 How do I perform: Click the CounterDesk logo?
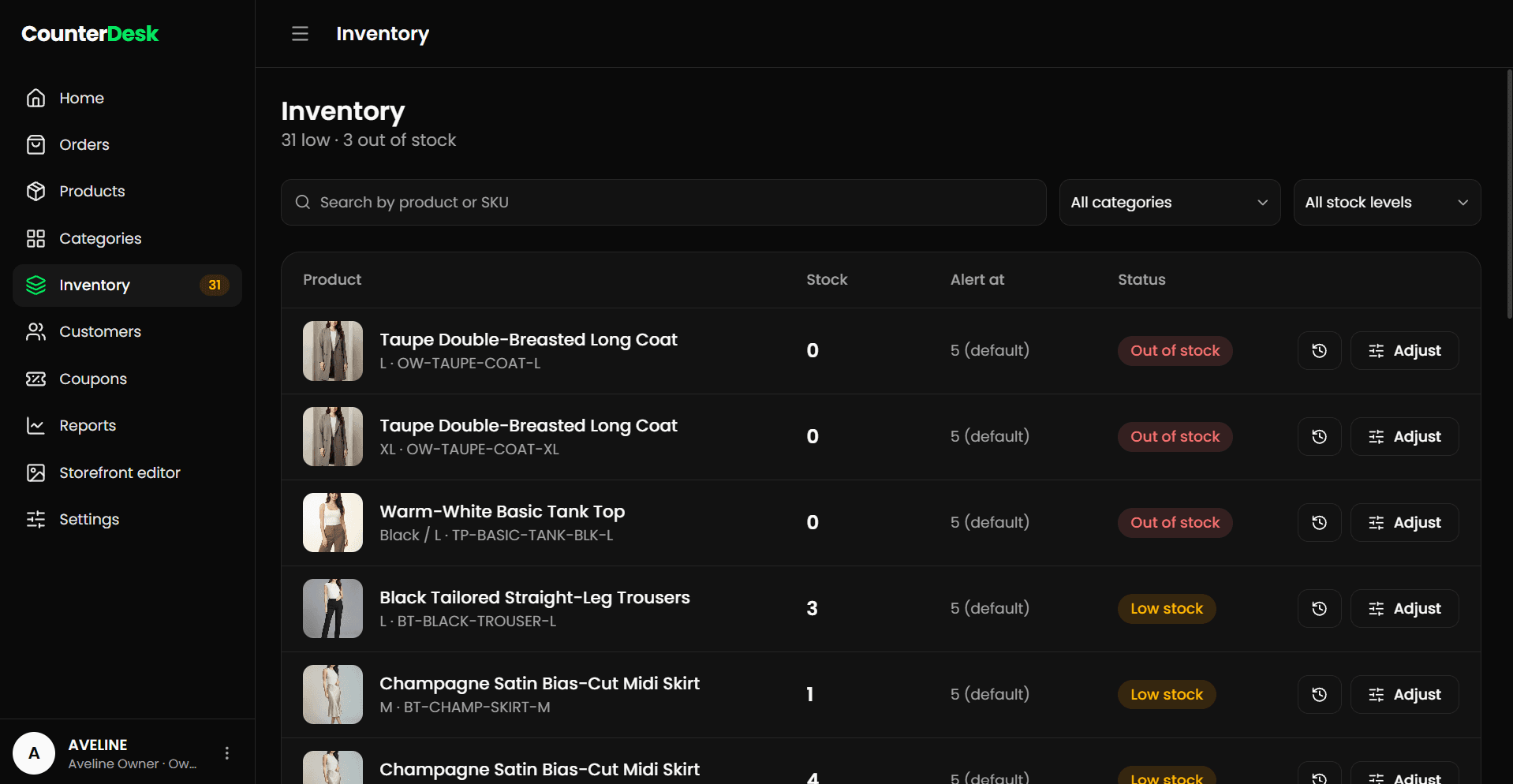[x=90, y=34]
